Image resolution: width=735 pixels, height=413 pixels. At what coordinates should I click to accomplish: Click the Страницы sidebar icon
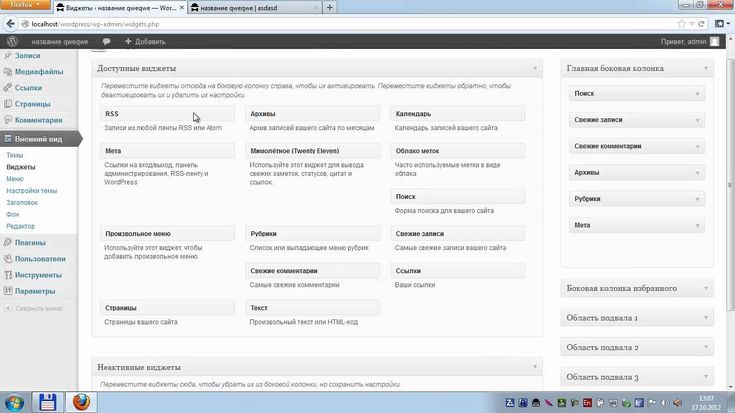coord(8,104)
